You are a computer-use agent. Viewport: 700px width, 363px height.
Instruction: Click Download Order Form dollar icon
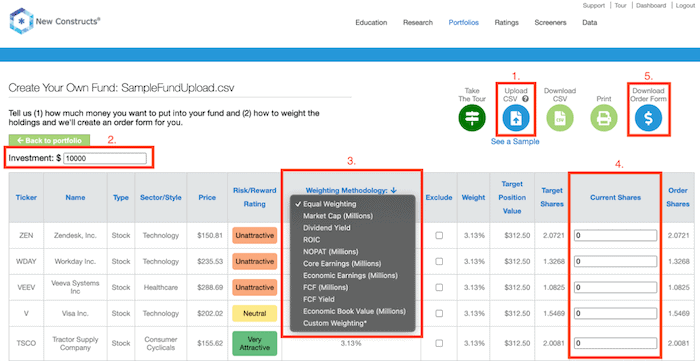coord(648,118)
